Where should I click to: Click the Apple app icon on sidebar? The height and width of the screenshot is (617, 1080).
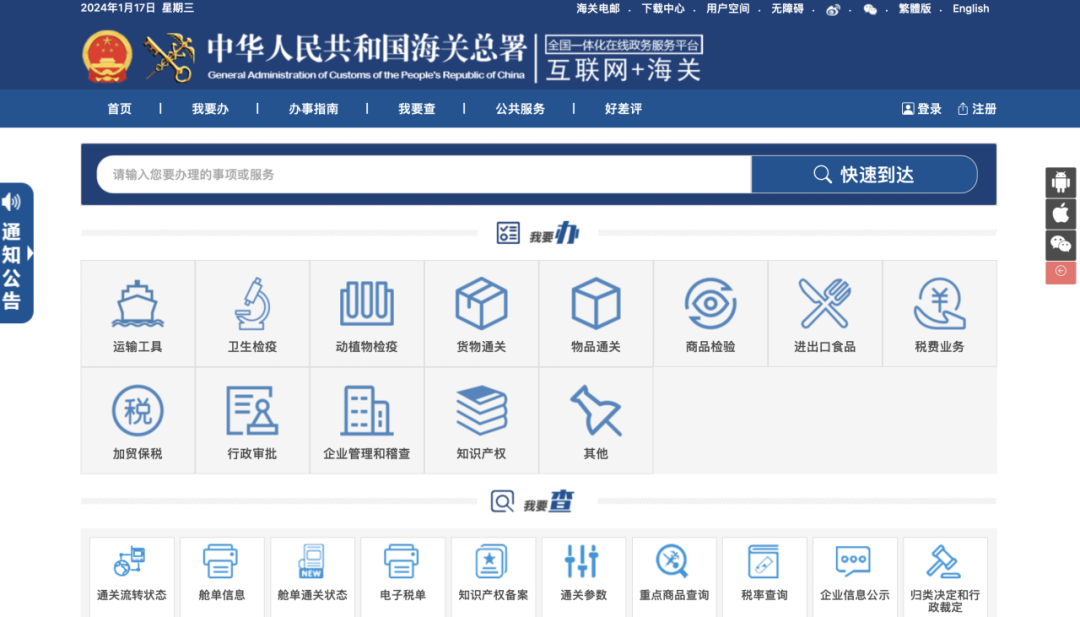click(x=1060, y=213)
